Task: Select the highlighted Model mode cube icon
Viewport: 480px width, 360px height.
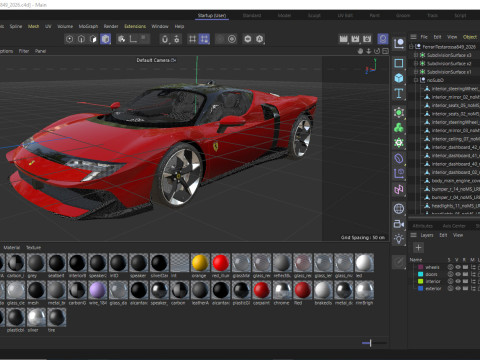Action: point(106,39)
